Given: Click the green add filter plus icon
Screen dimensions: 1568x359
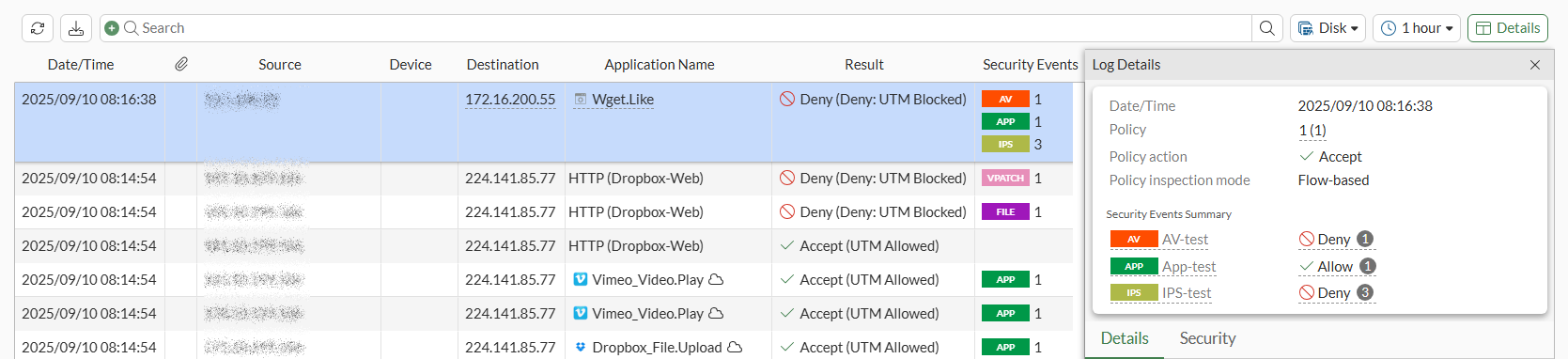Looking at the screenshot, I should click(112, 28).
